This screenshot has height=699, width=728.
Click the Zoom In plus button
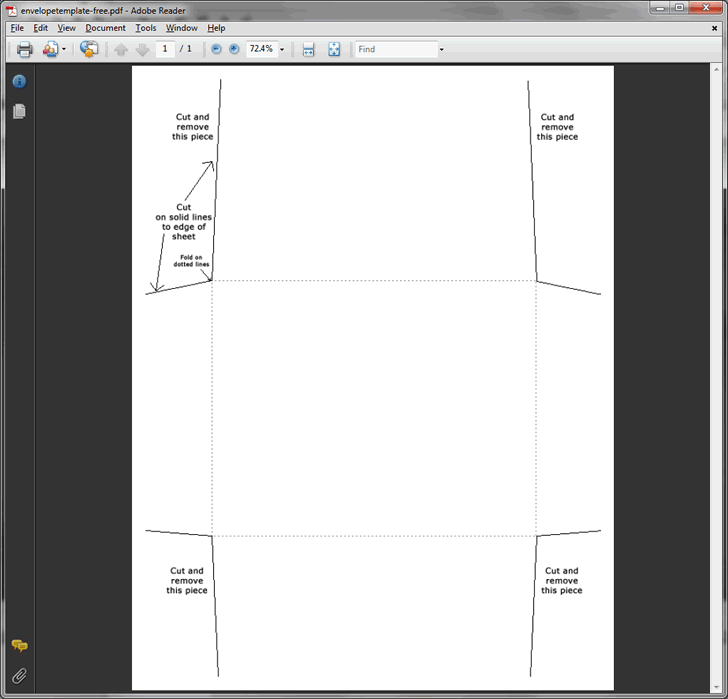(x=234, y=49)
